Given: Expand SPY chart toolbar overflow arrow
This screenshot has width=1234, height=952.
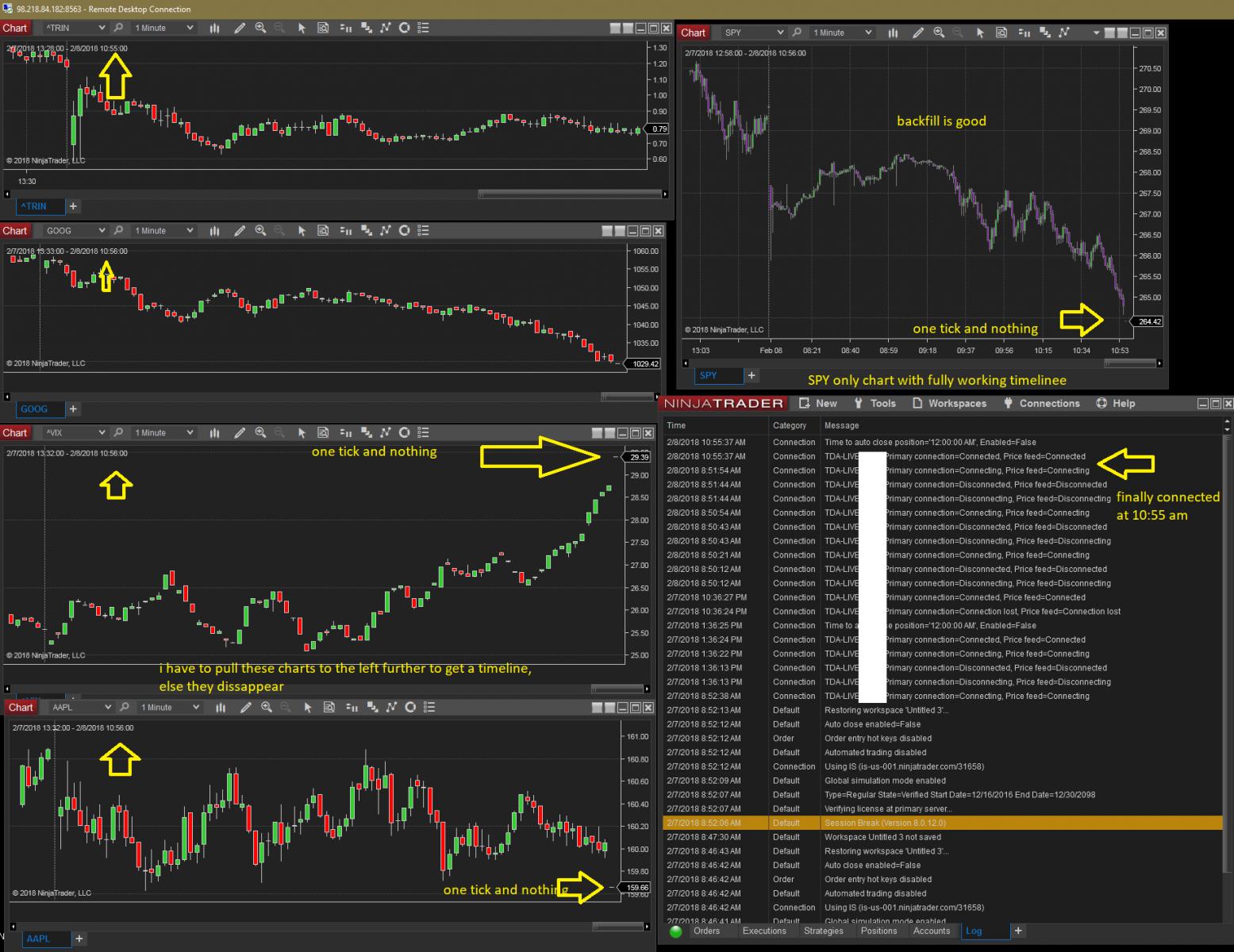Looking at the screenshot, I should [1096, 33].
